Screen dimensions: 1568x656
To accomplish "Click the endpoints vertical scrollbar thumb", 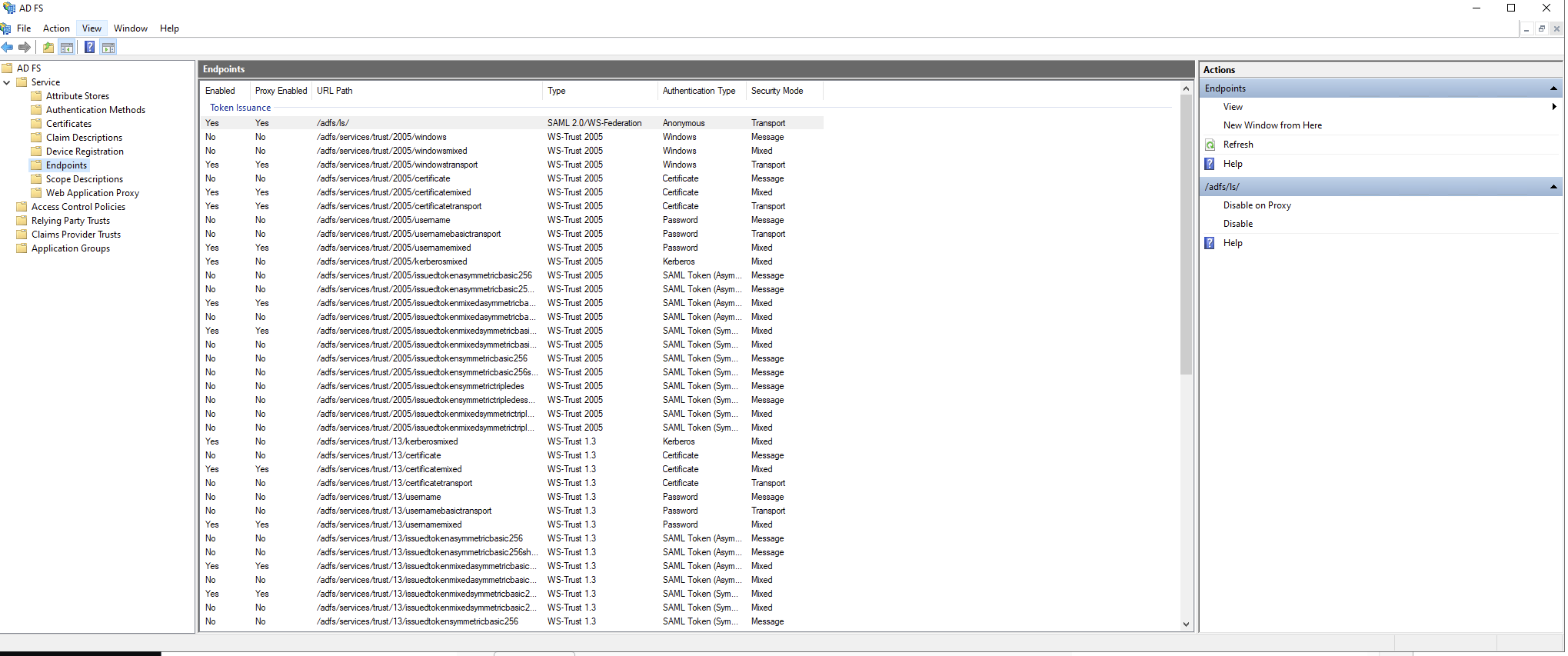I will 1186,235.
